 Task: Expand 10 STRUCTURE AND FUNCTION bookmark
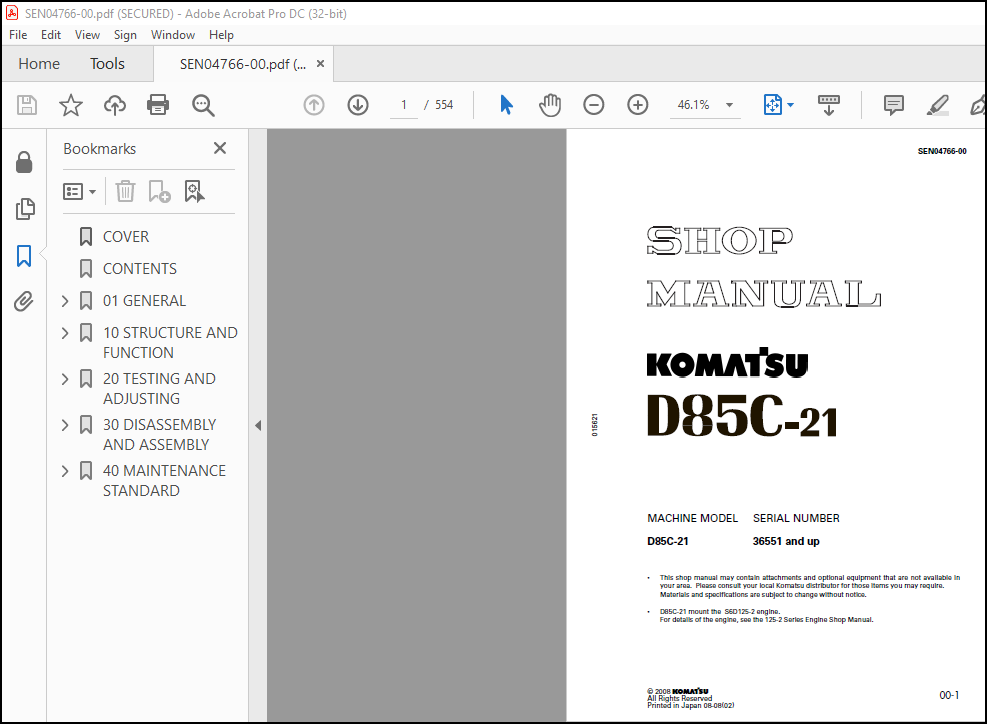coord(65,333)
